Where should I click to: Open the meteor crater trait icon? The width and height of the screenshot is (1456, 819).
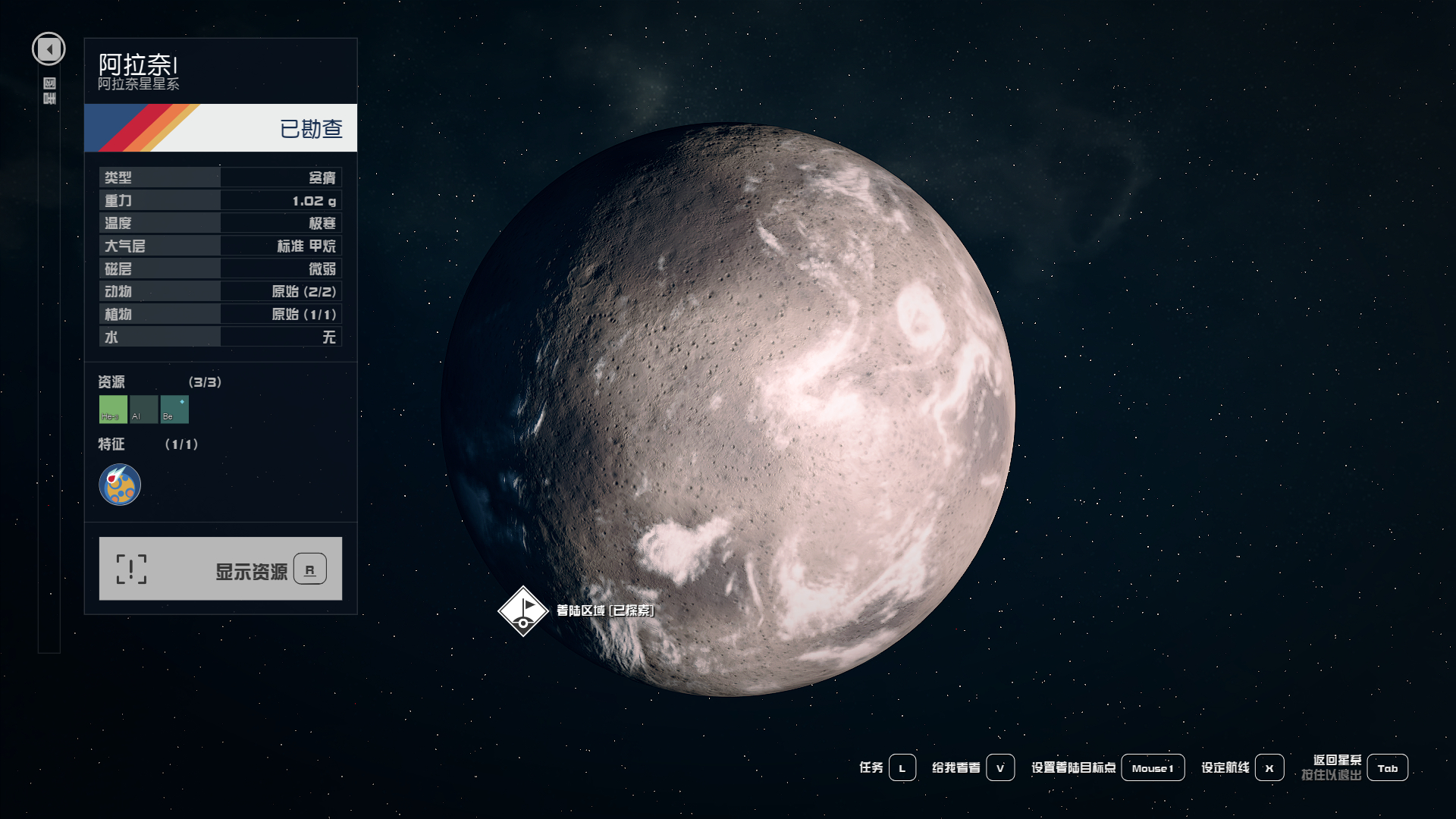[120, 485]
